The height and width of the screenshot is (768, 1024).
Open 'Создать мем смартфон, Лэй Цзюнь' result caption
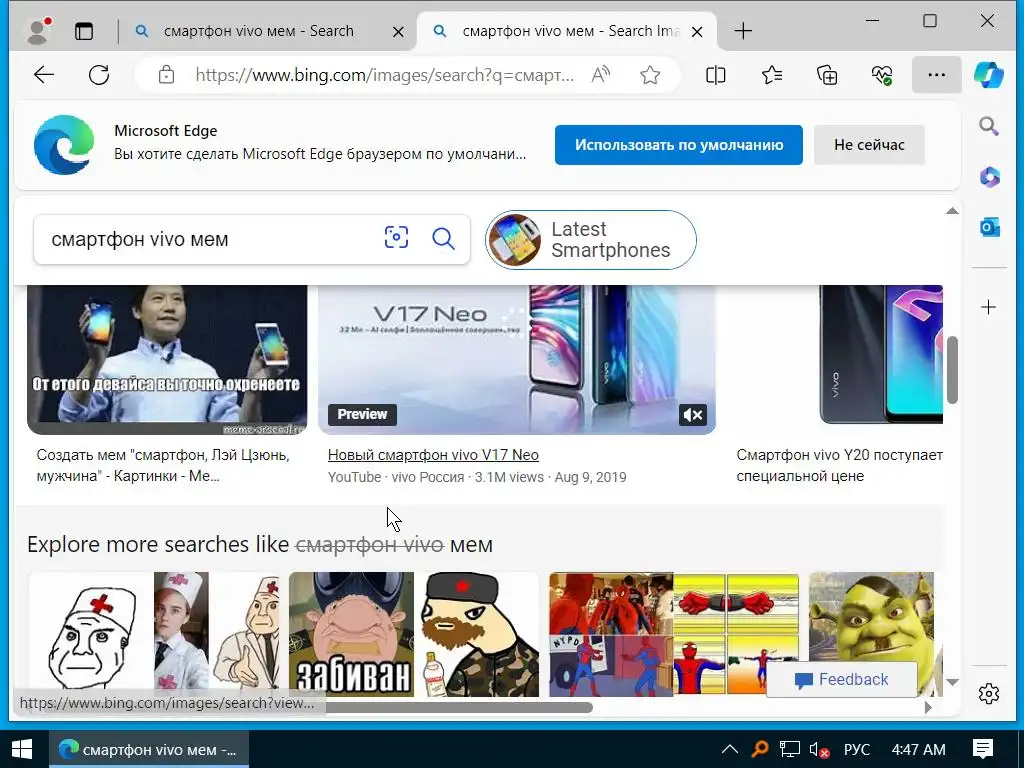click(x=163, y=465)
